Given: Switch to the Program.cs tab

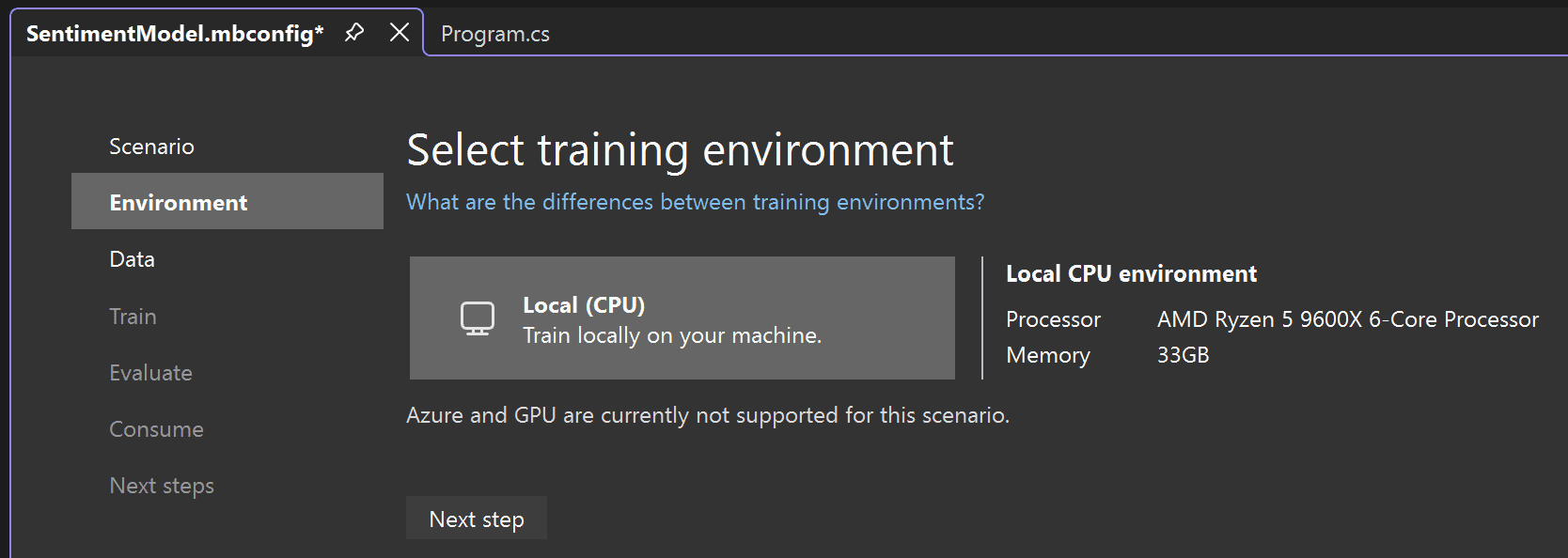Looking at the screenshot, I should [495, 34].
